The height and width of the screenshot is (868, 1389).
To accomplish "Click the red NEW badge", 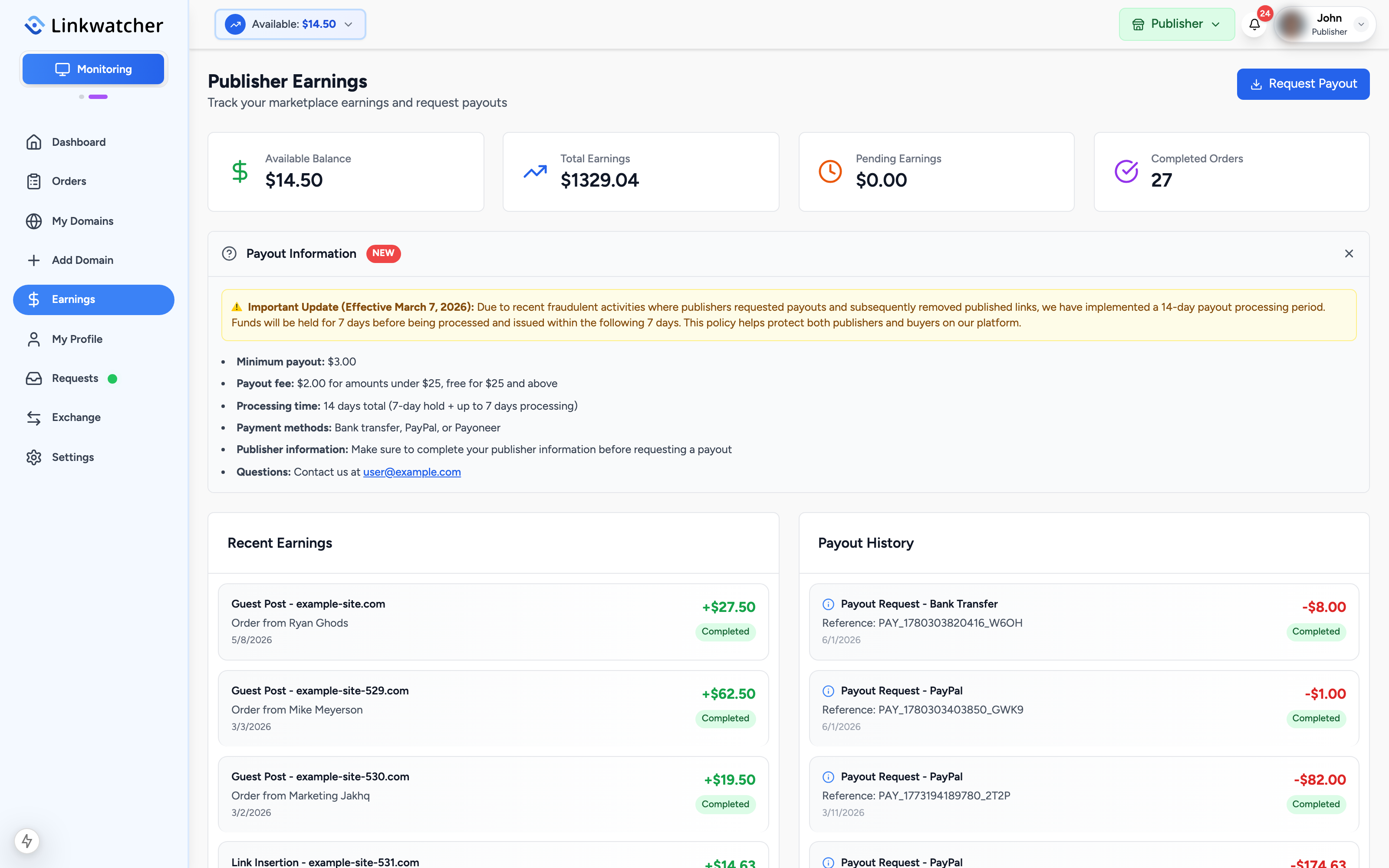I will (383, 253).
